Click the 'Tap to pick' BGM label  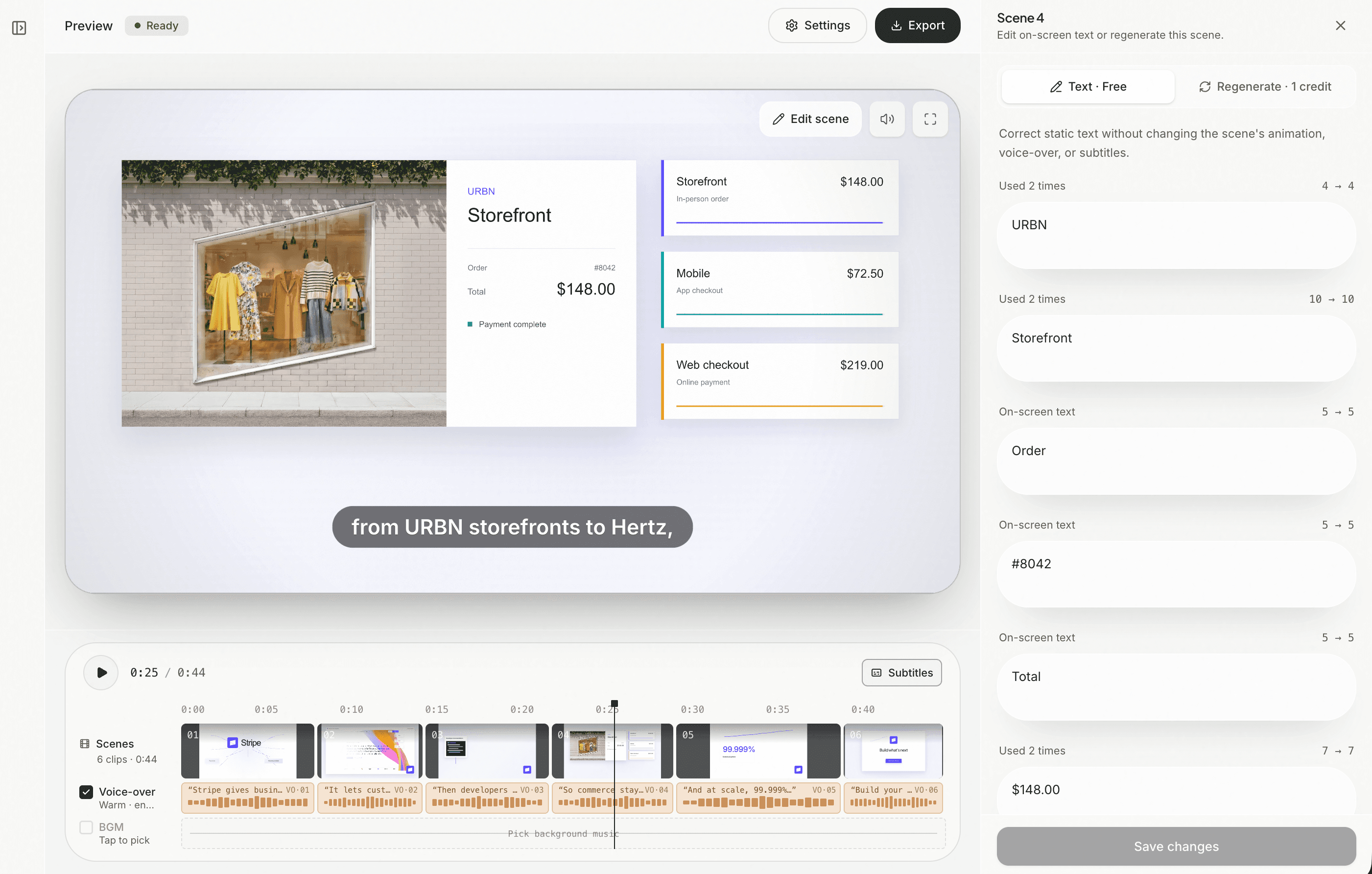[124, 840]
